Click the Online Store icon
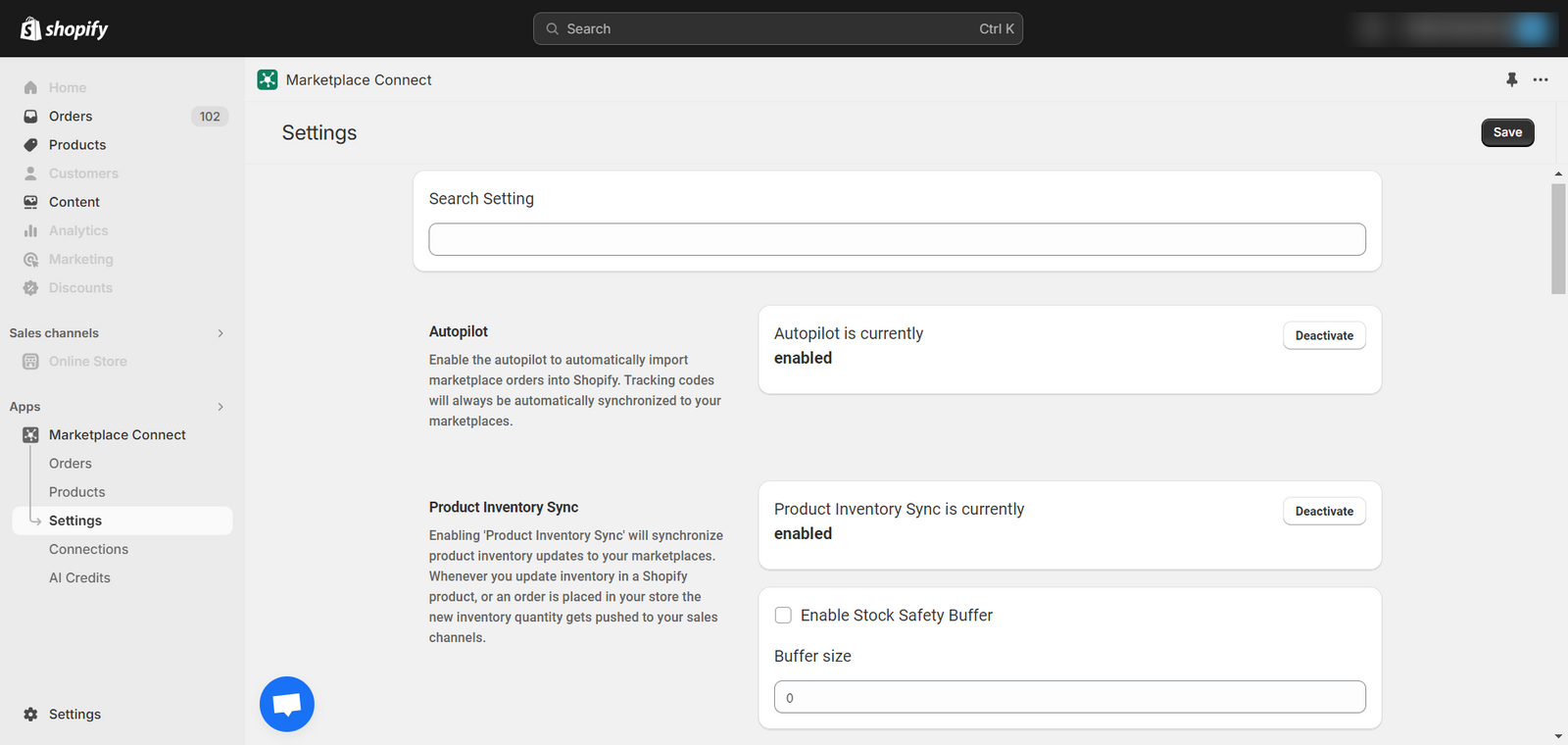The image size is (1568, 745). (x=30, y=362)
